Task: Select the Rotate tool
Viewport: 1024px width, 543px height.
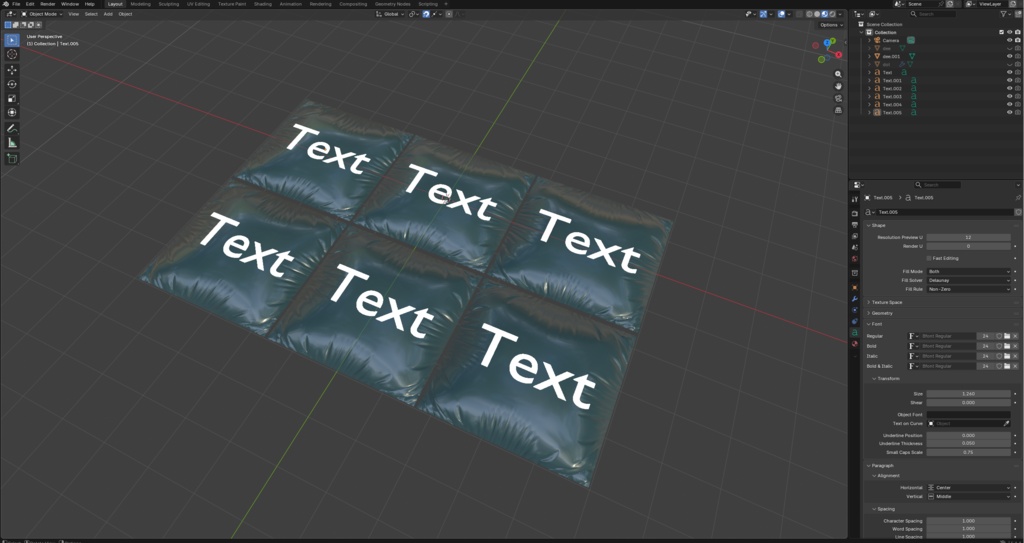Action: pyautogui.click(x=12, y=84)
